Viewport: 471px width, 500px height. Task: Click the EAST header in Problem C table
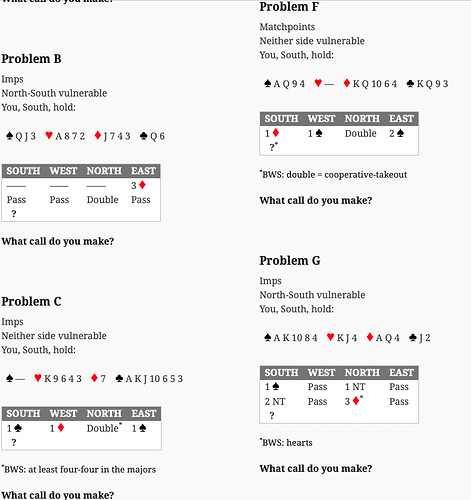coord(144,413)
